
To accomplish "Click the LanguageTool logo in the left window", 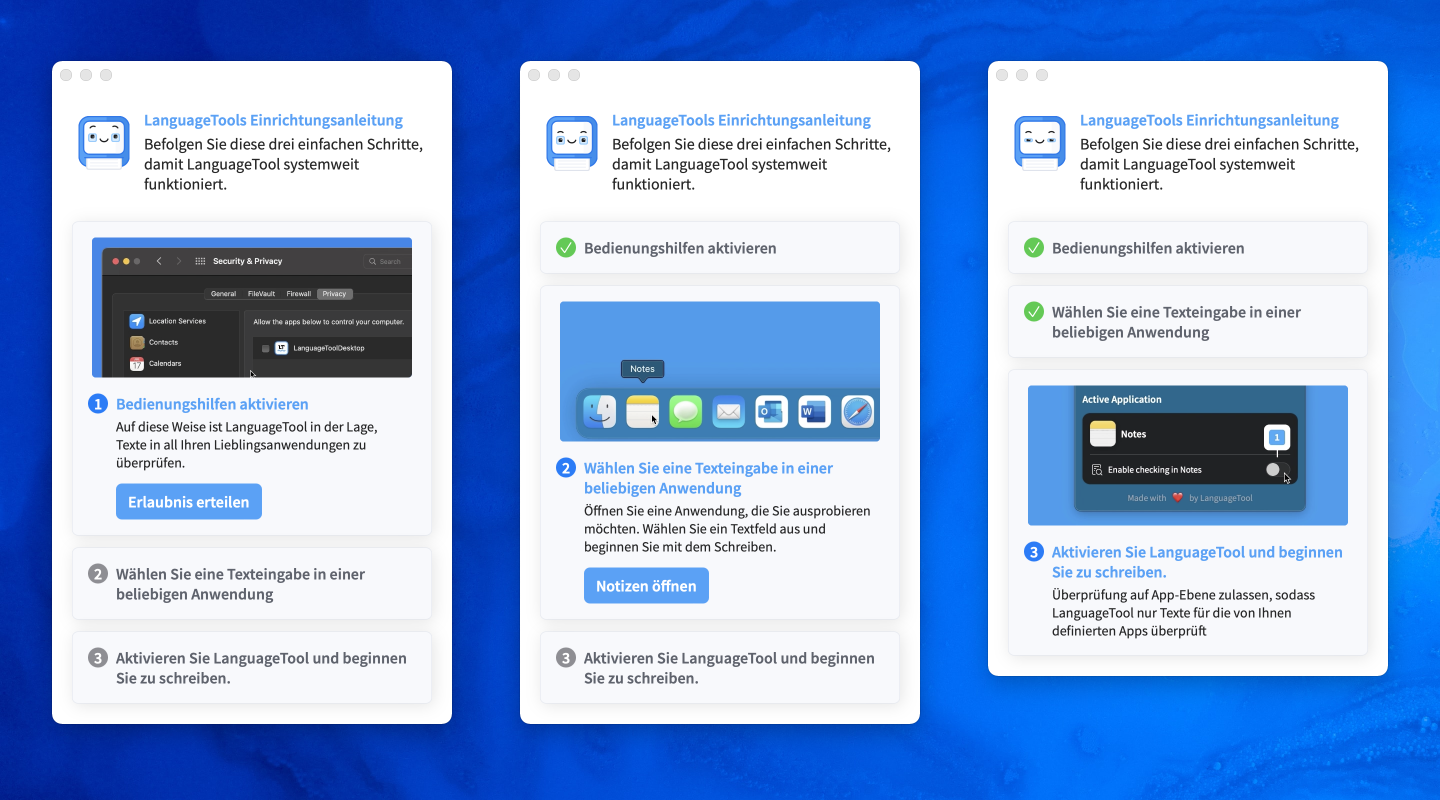I will [x=104, y=142].
